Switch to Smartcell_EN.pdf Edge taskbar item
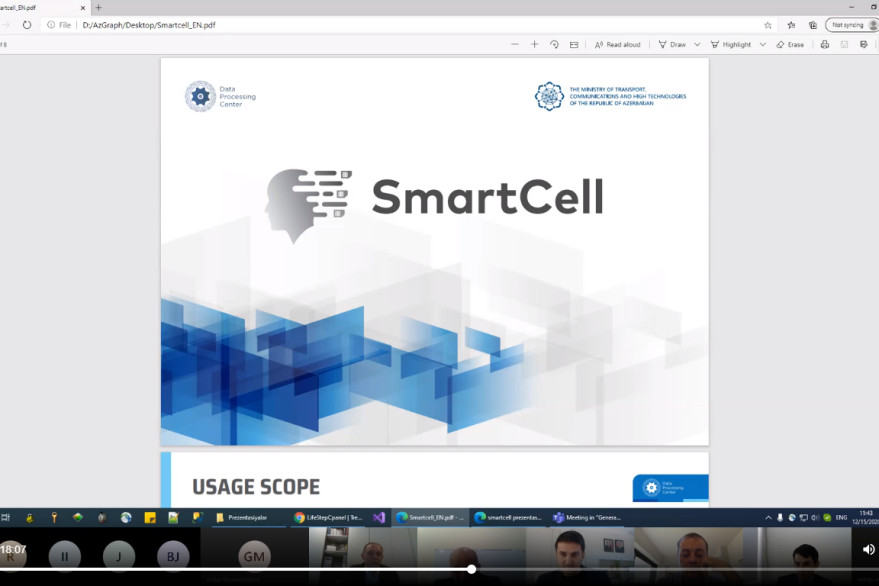 pos(431,518)
